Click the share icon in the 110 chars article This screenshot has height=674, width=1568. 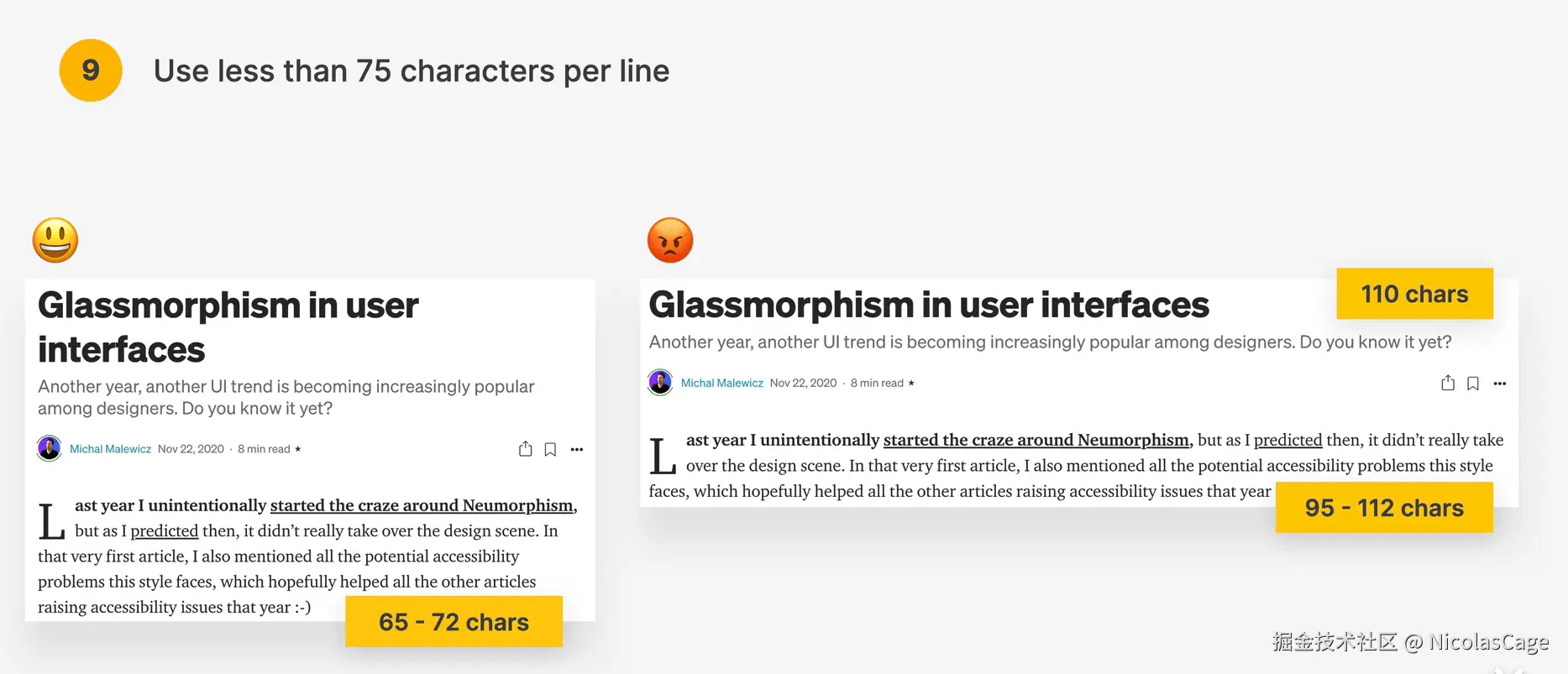click(1448, 384)
